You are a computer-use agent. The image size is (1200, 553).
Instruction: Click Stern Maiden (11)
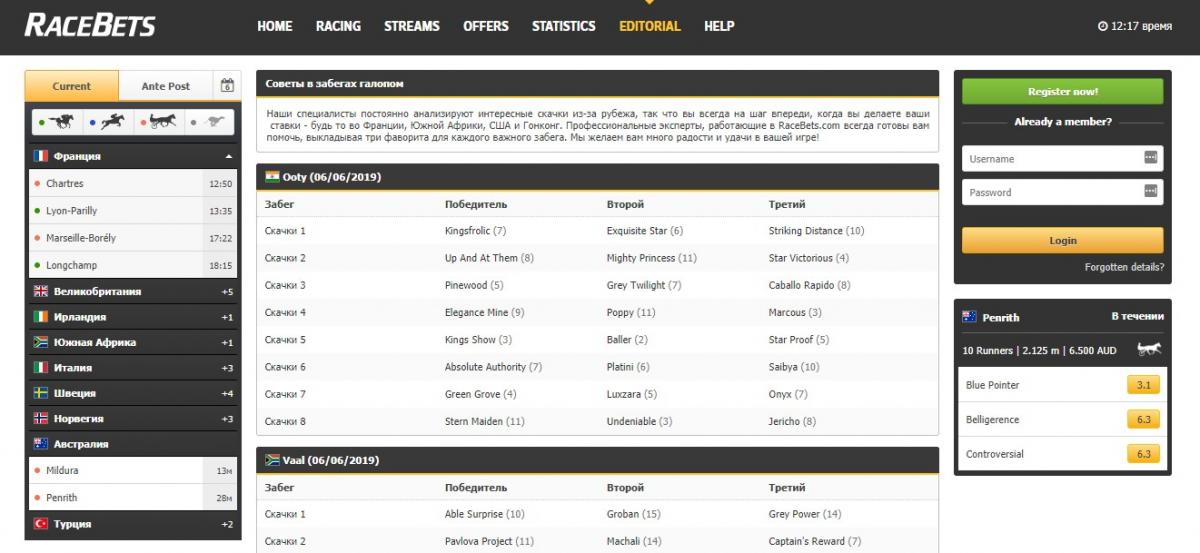(x=485, y=422)
